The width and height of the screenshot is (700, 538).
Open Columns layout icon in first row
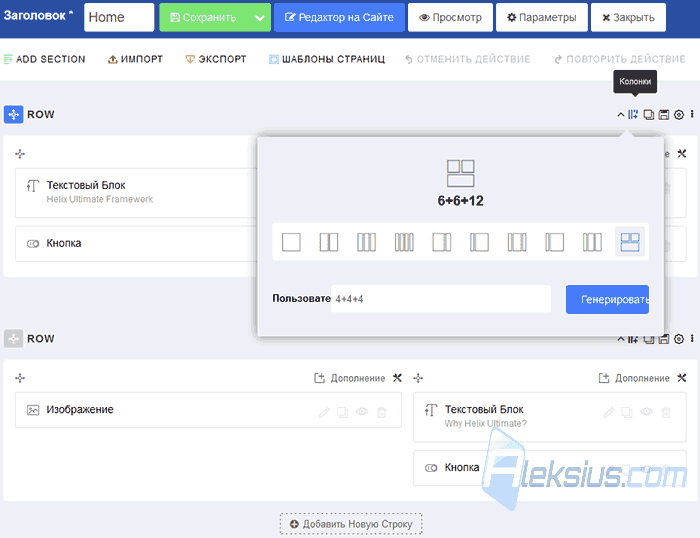pyautogui.click(x=633, y=115)
